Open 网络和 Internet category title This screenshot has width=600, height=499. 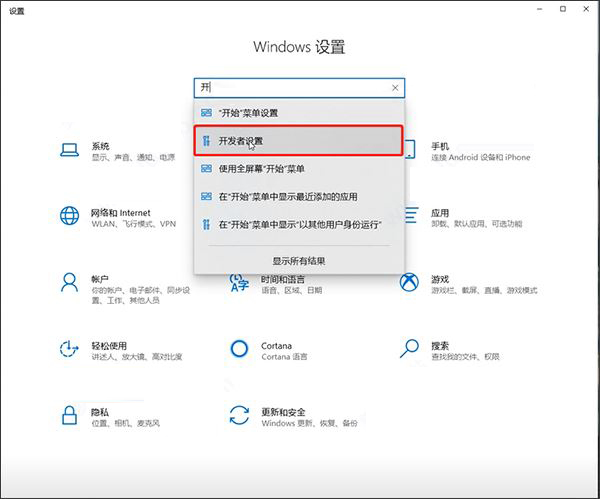pos(121,213)
